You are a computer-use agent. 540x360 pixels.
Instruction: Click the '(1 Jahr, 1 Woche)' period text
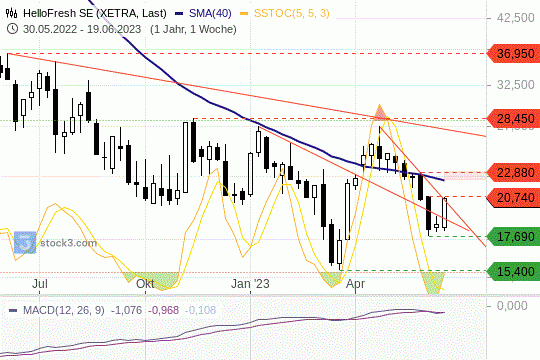(x=193, y=29)
